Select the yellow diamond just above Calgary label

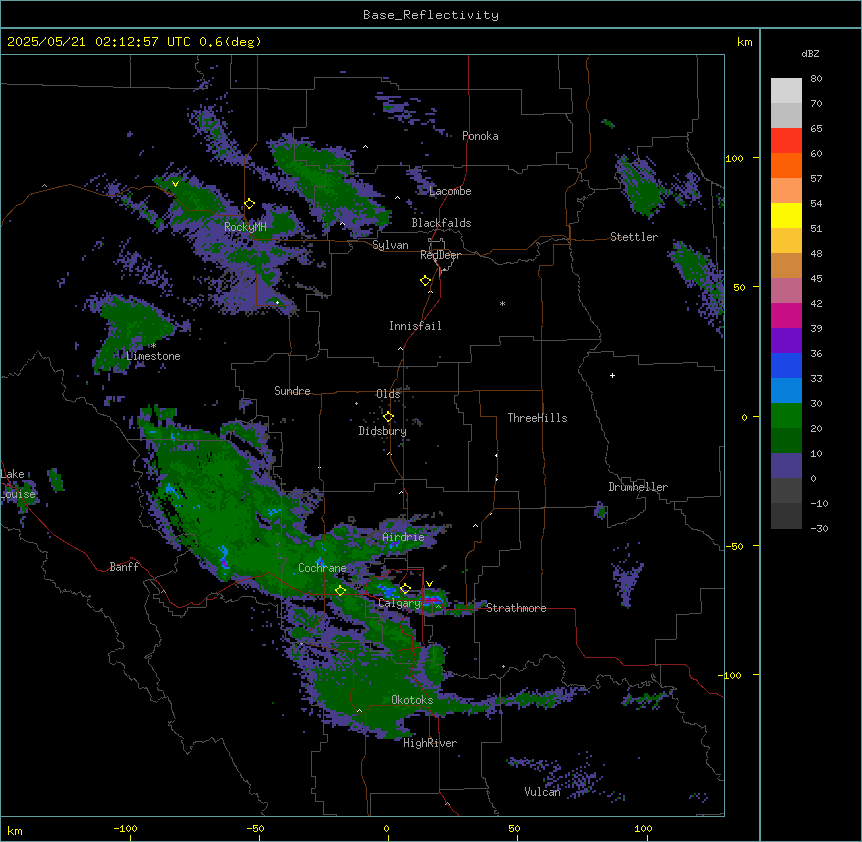405,589
